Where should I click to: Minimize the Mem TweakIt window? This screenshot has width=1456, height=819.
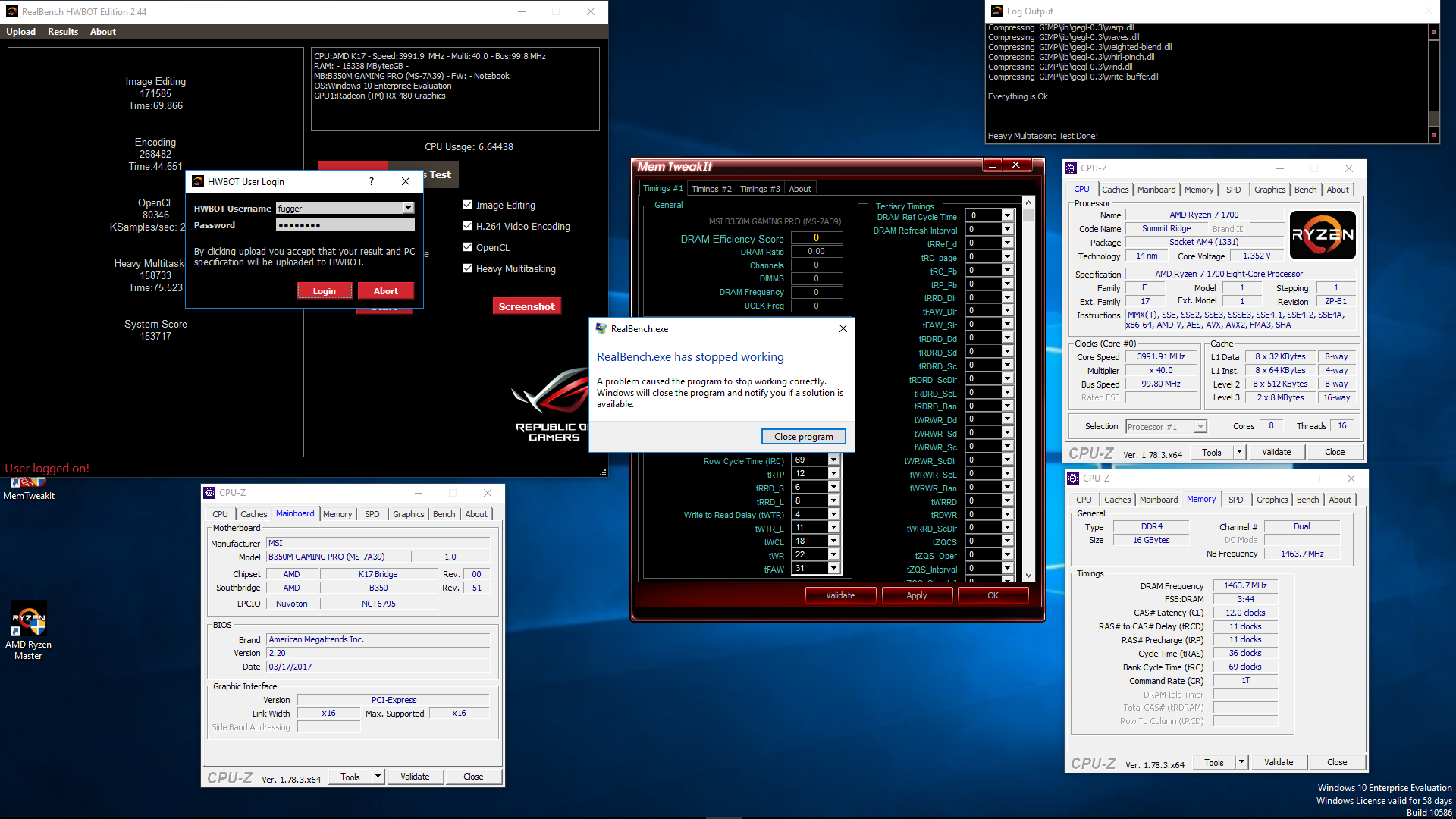(x=992, y=165)
